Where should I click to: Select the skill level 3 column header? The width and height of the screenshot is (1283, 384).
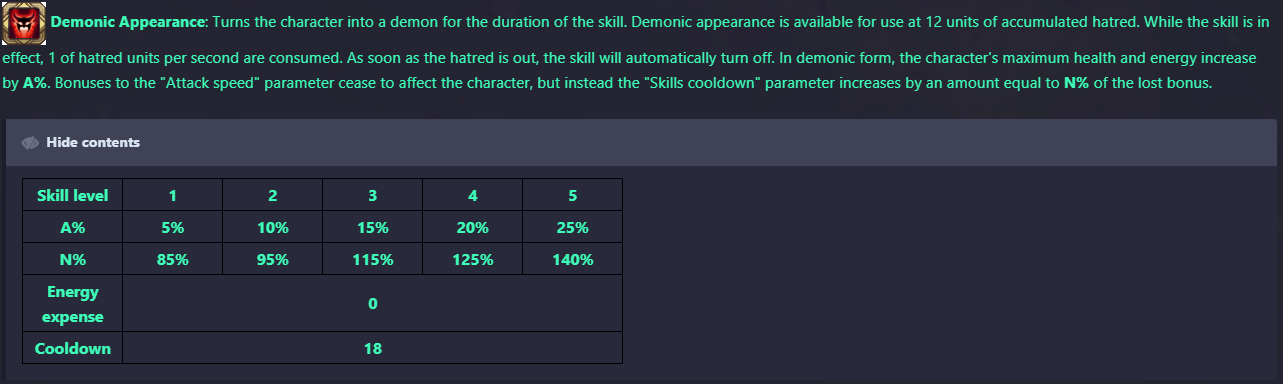[372, 195]
